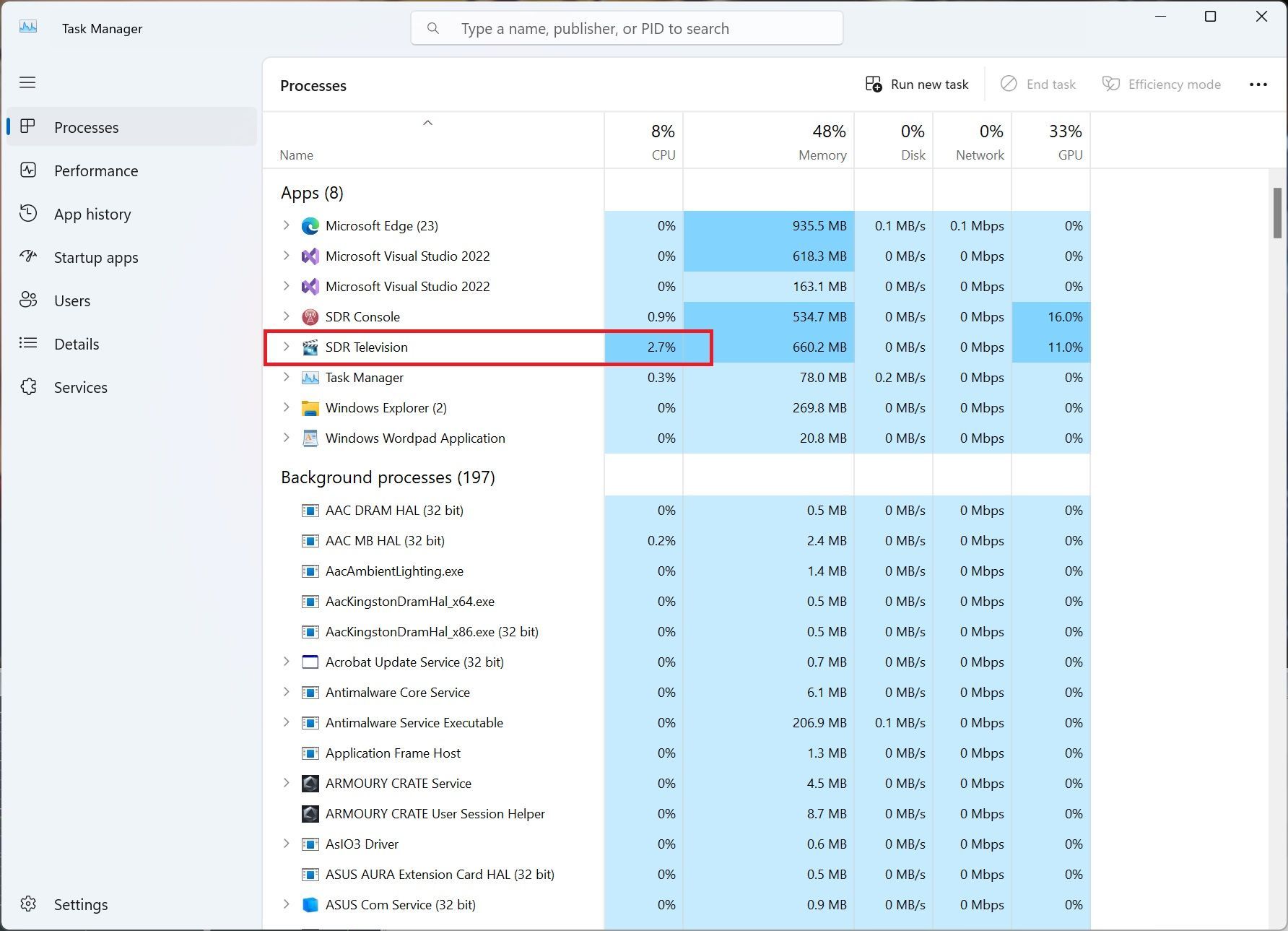This screenshot has height=931, width=1288.
Task: Expand the Microsoft Edge process group
Action: (286, 225)
